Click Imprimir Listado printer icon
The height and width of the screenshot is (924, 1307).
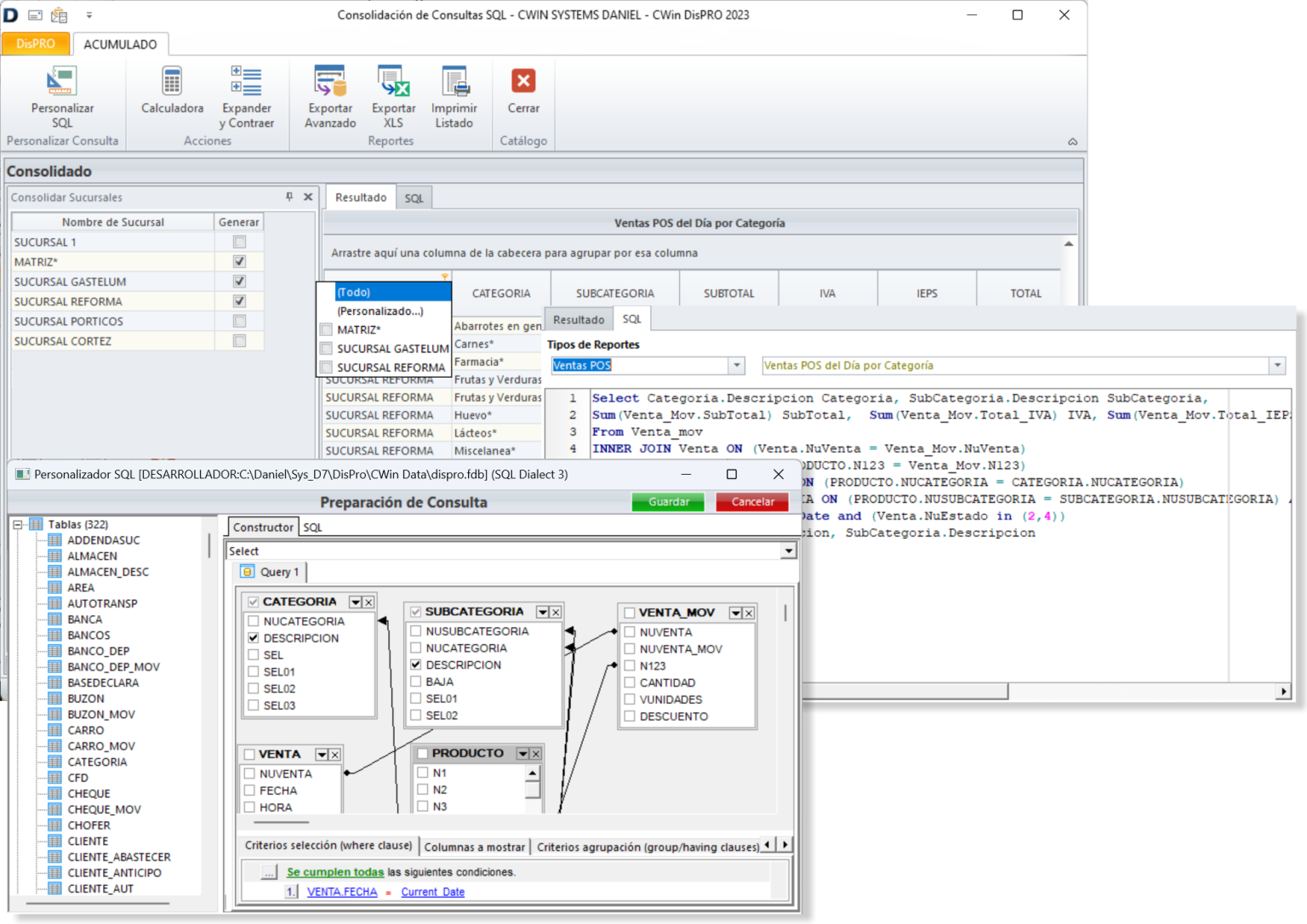click(454, 83)
